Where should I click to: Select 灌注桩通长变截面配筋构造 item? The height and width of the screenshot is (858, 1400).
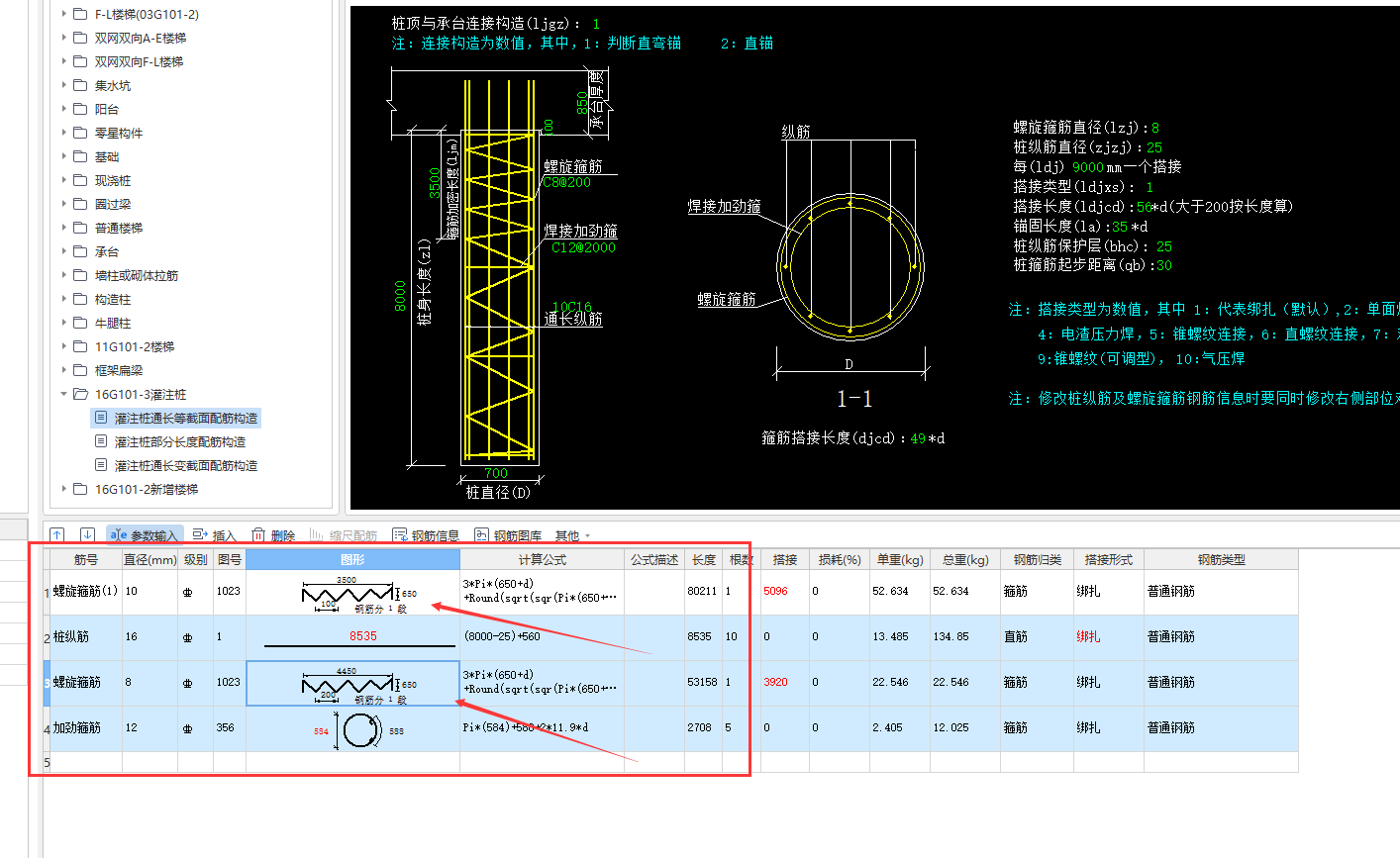point(176,465)
